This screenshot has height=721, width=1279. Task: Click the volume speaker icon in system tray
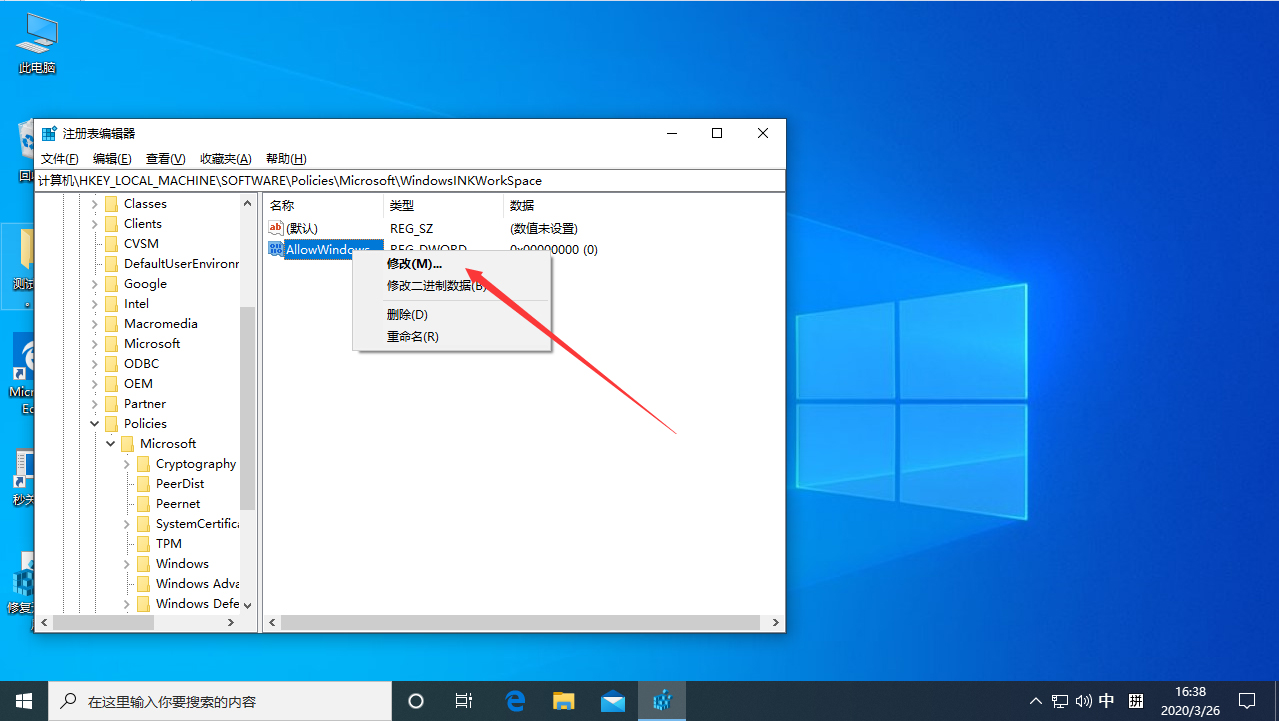tap(1083, 700)
